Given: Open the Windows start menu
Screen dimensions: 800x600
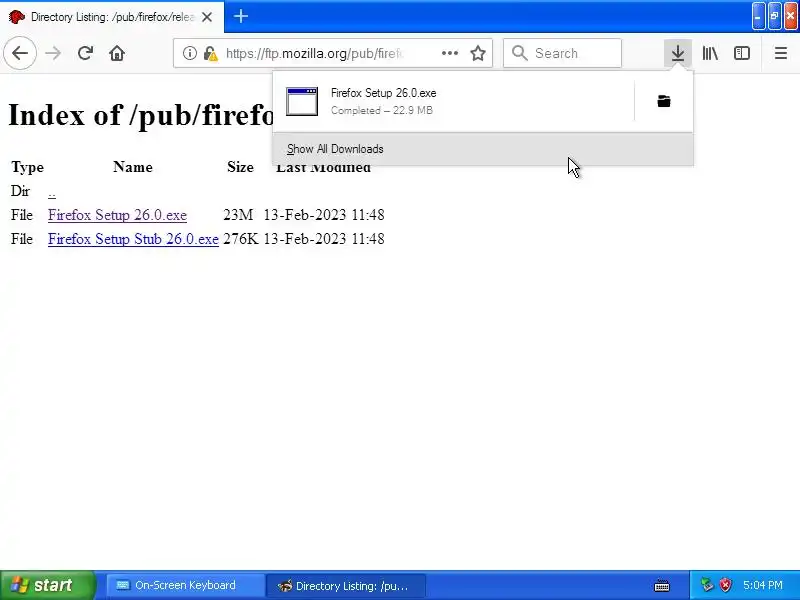Looking at the screenshot, I should [x=47, y=585].
